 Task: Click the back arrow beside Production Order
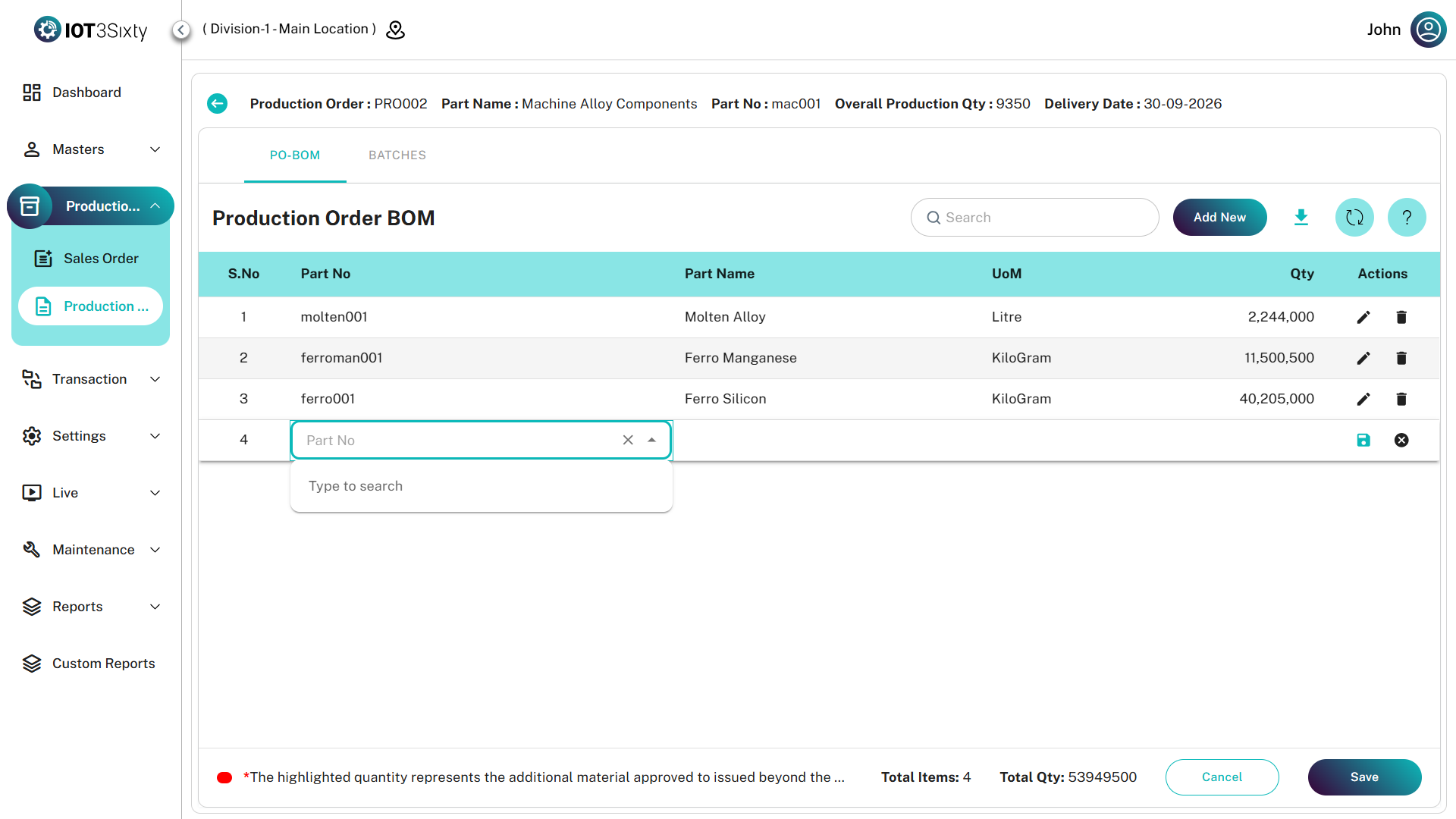point(217,104)
